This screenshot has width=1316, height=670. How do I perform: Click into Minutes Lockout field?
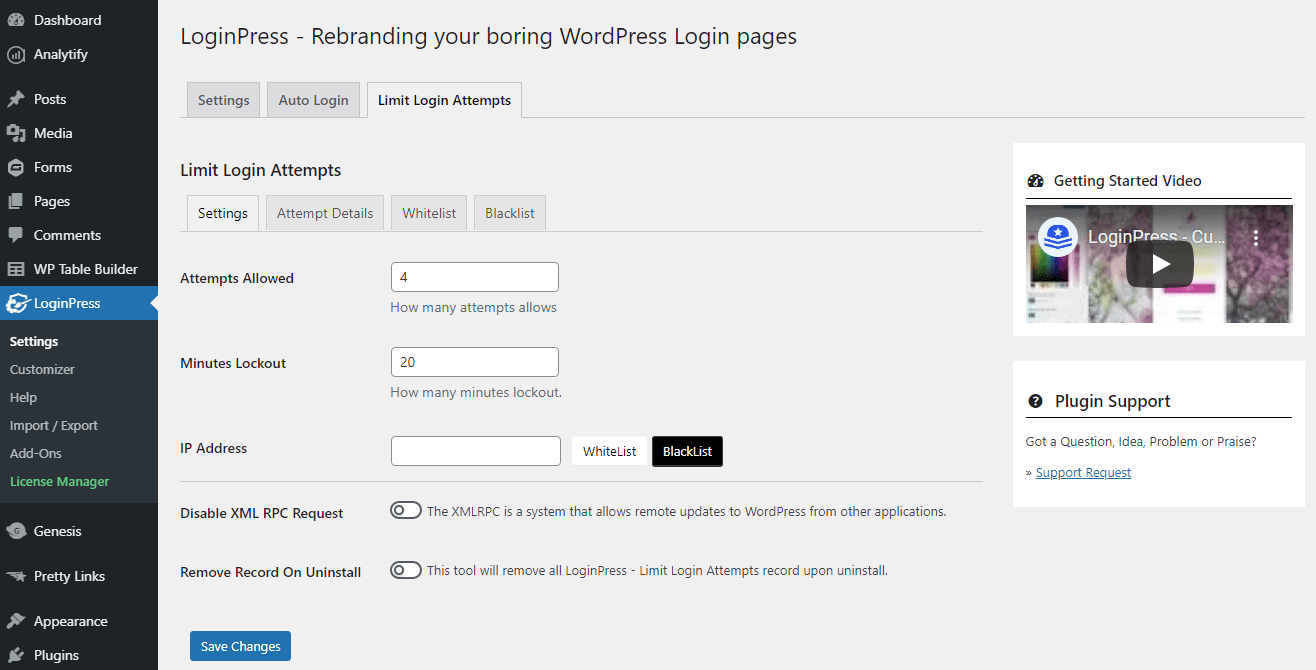point(475,362)
